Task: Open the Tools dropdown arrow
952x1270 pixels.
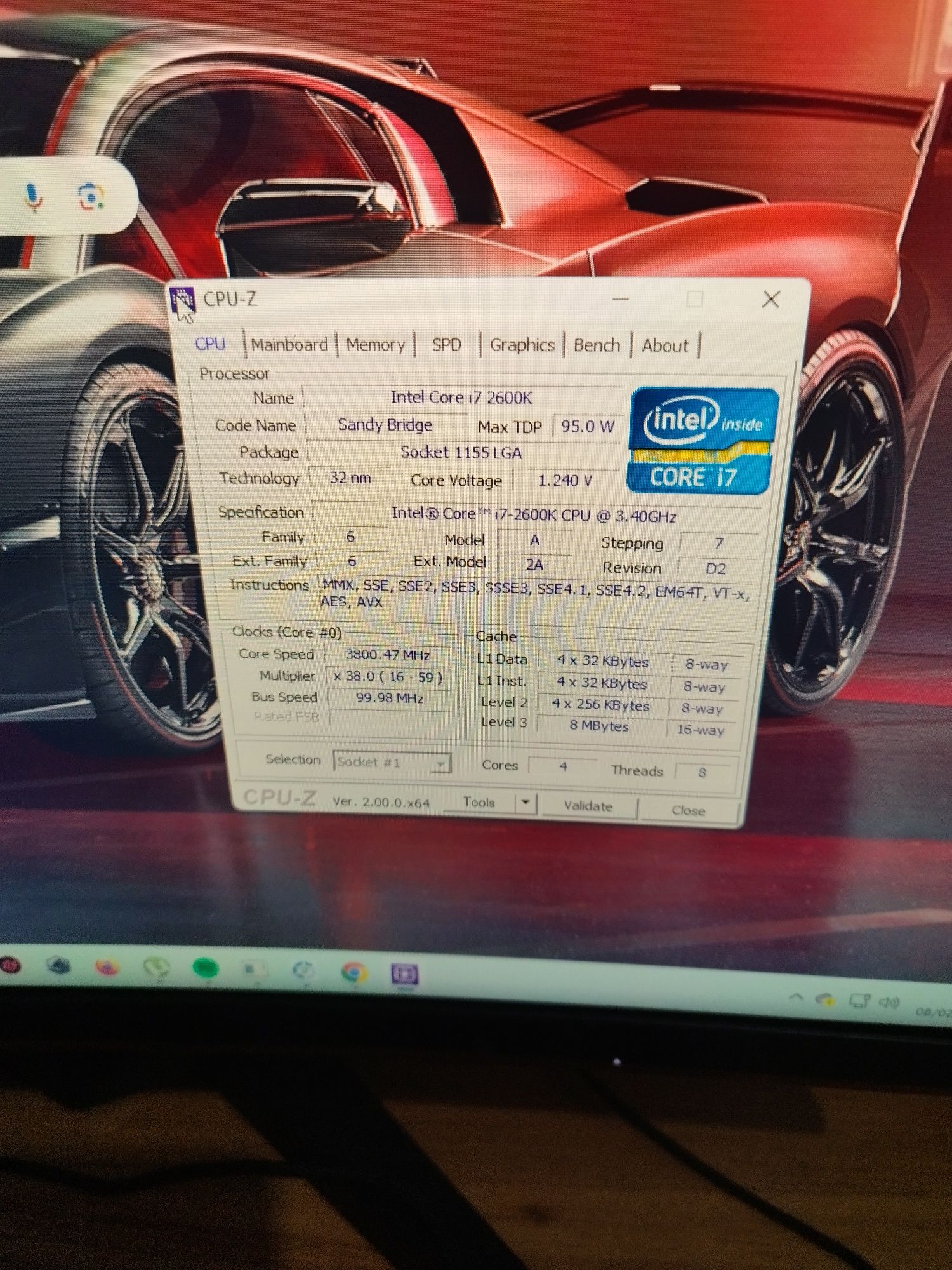Action: [x=526, y=803]
